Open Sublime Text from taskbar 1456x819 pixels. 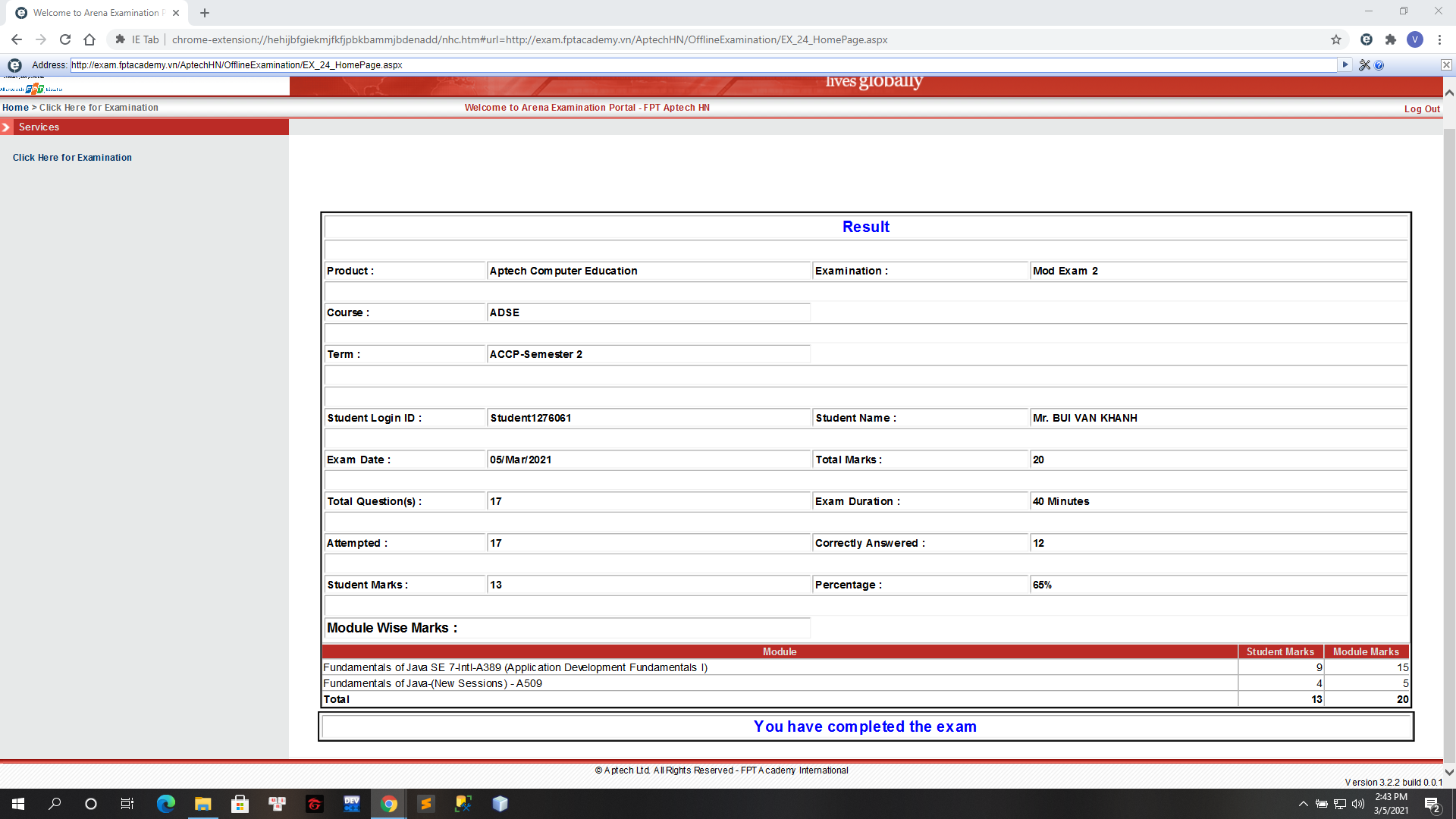pyautogui.click(x=425, y=804)
